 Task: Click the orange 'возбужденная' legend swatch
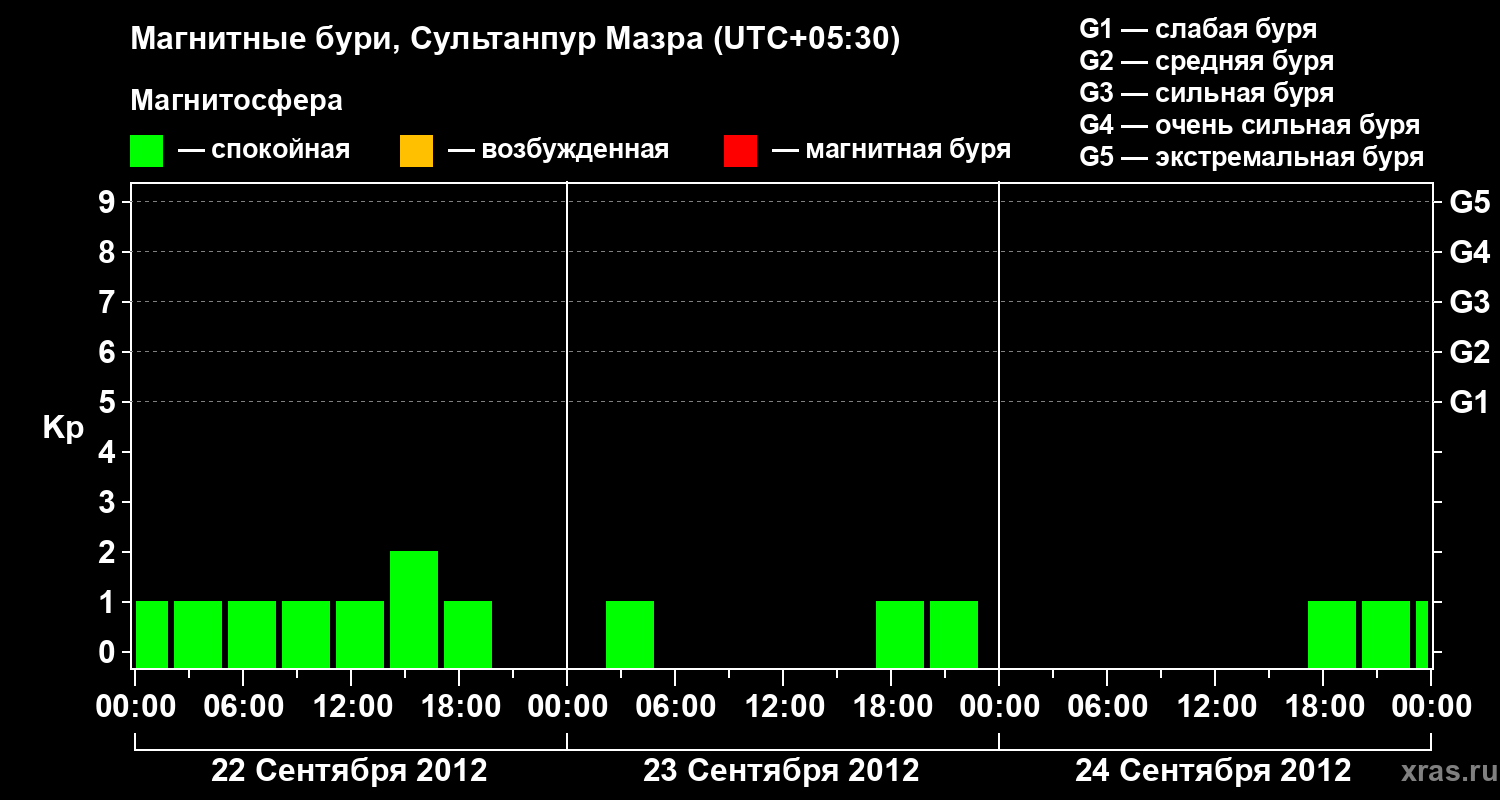click(x=416, y=151)
